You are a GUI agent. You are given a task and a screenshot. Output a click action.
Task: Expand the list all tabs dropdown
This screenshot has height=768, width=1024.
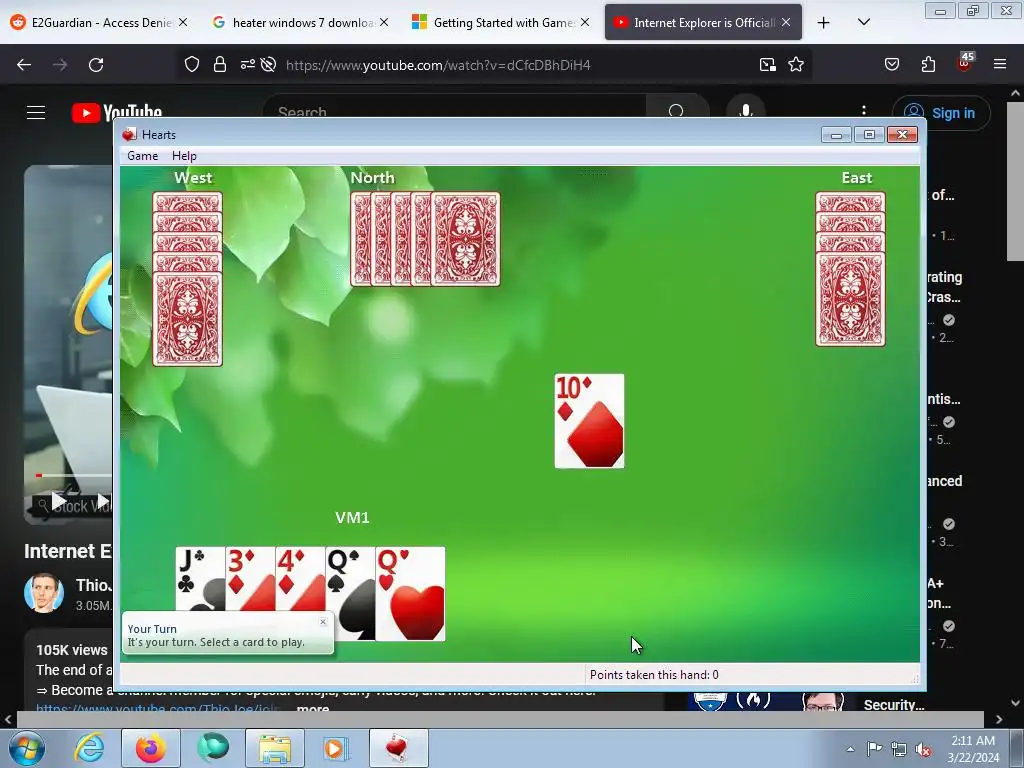(863, 22)
